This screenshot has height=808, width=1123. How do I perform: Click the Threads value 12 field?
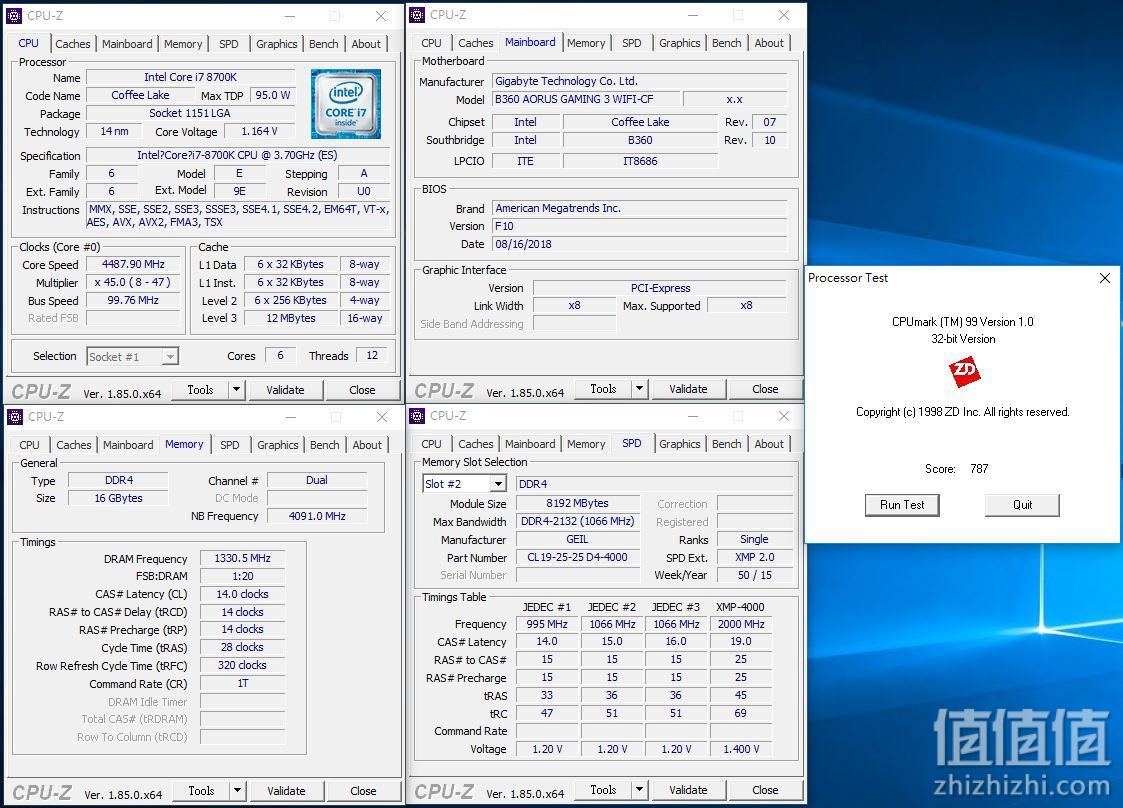pos(372,355)
